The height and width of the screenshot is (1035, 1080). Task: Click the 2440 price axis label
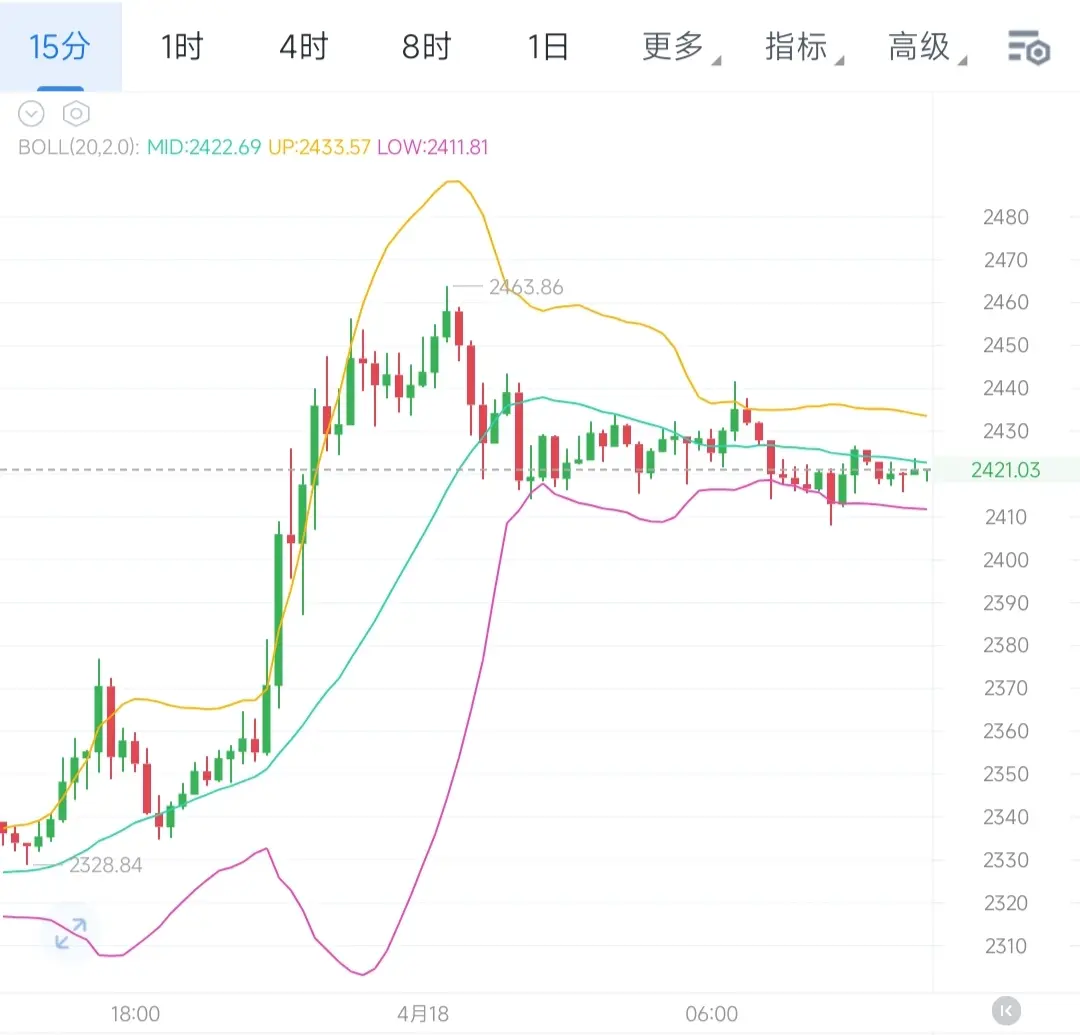[x=1006, y=388]
